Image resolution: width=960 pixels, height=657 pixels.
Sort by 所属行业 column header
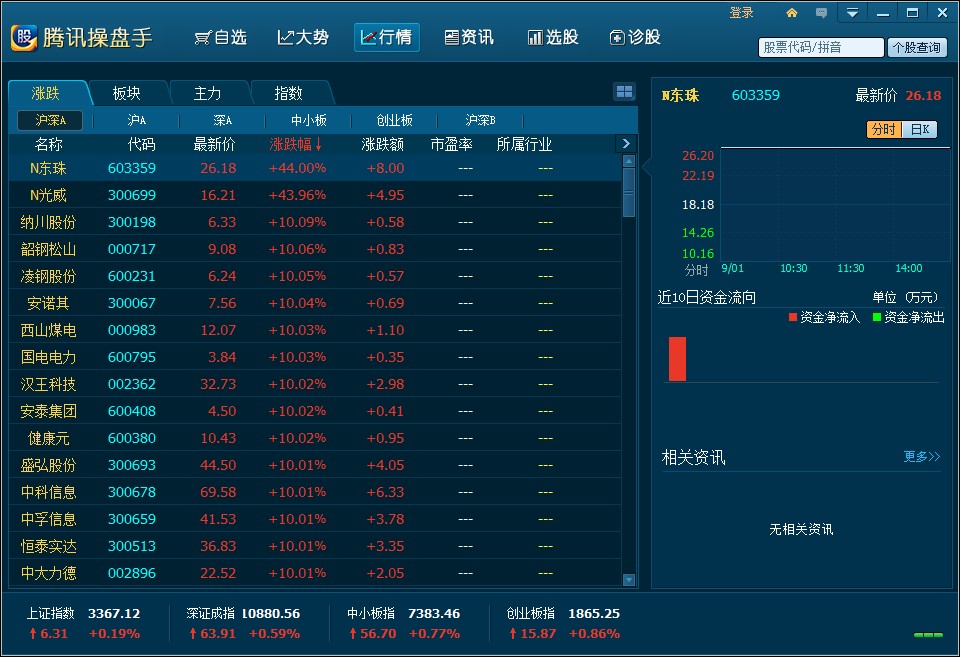pos(524,145)
